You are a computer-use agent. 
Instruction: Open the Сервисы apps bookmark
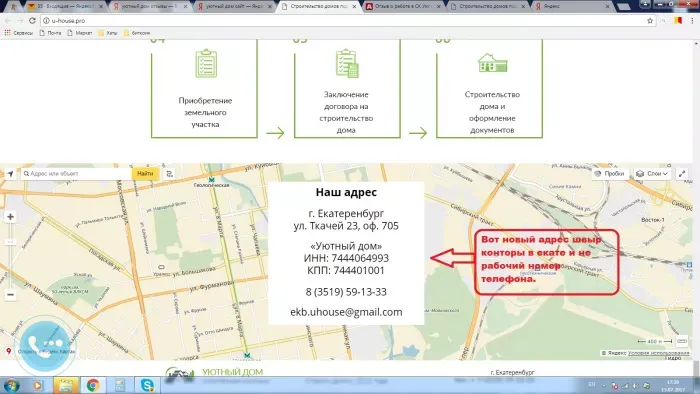[x=19, y=33]
